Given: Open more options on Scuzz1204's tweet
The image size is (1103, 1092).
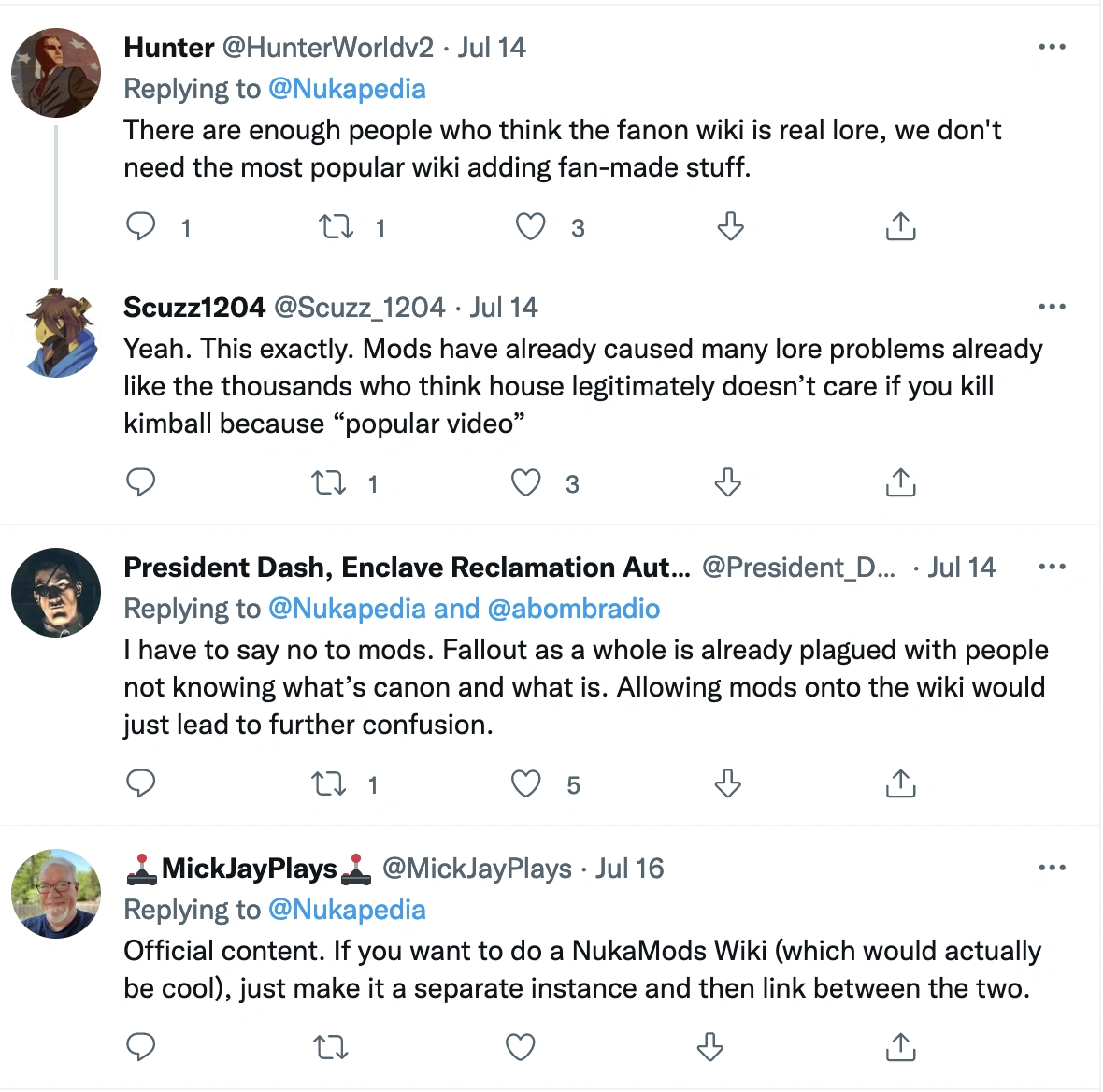Looking at the screenshot, I should 1052,308.
